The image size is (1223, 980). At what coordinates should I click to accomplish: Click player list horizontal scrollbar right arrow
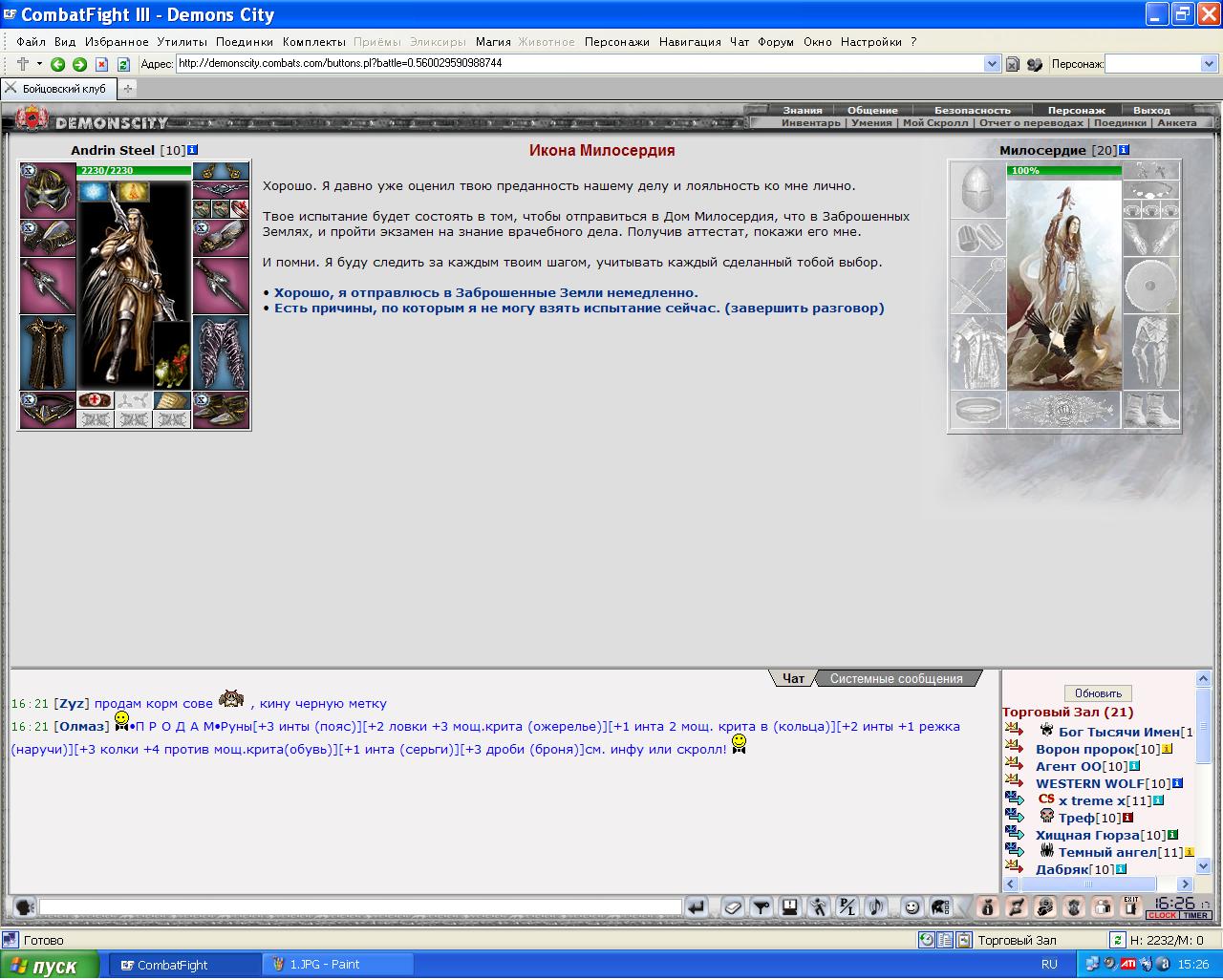tap(1185, 884)
